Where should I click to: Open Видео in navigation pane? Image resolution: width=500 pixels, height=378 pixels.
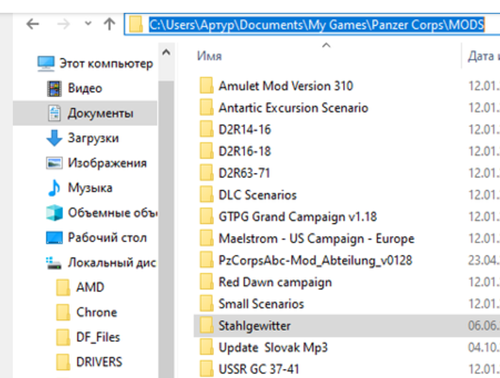pos(85,88)
